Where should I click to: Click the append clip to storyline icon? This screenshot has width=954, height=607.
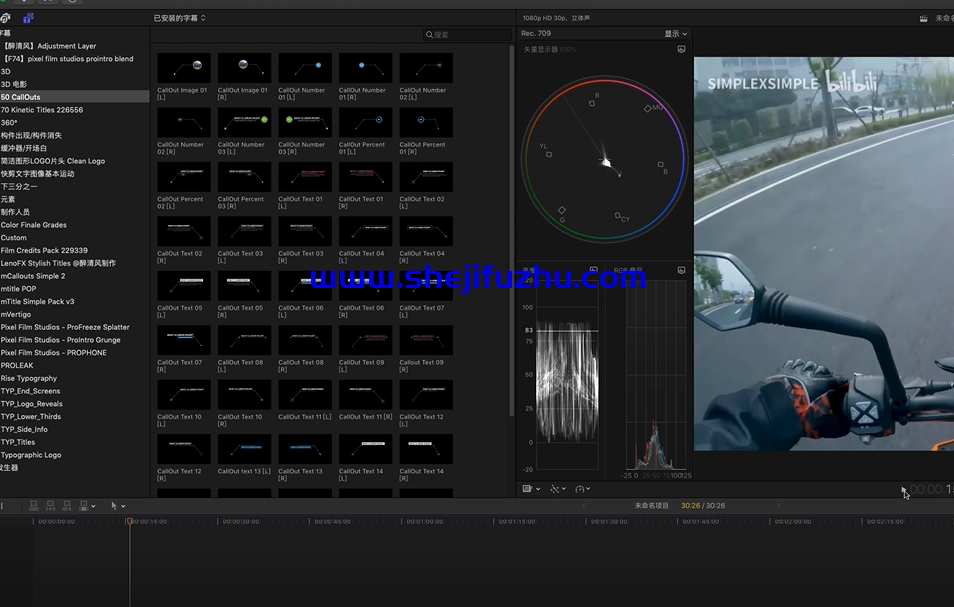pyautogui.click(x=67, y=505)
